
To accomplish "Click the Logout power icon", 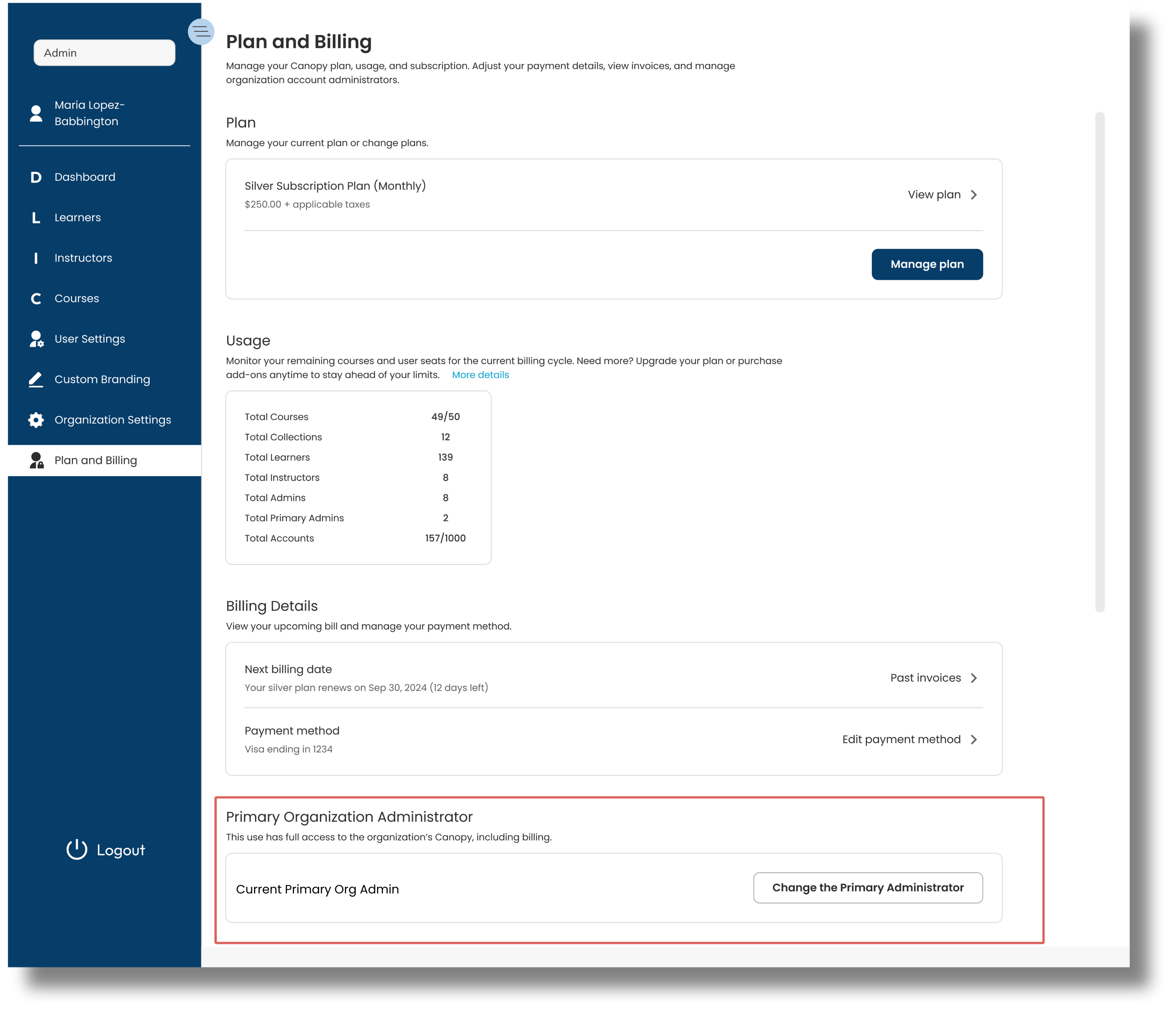I will click(x=76, y=850).
